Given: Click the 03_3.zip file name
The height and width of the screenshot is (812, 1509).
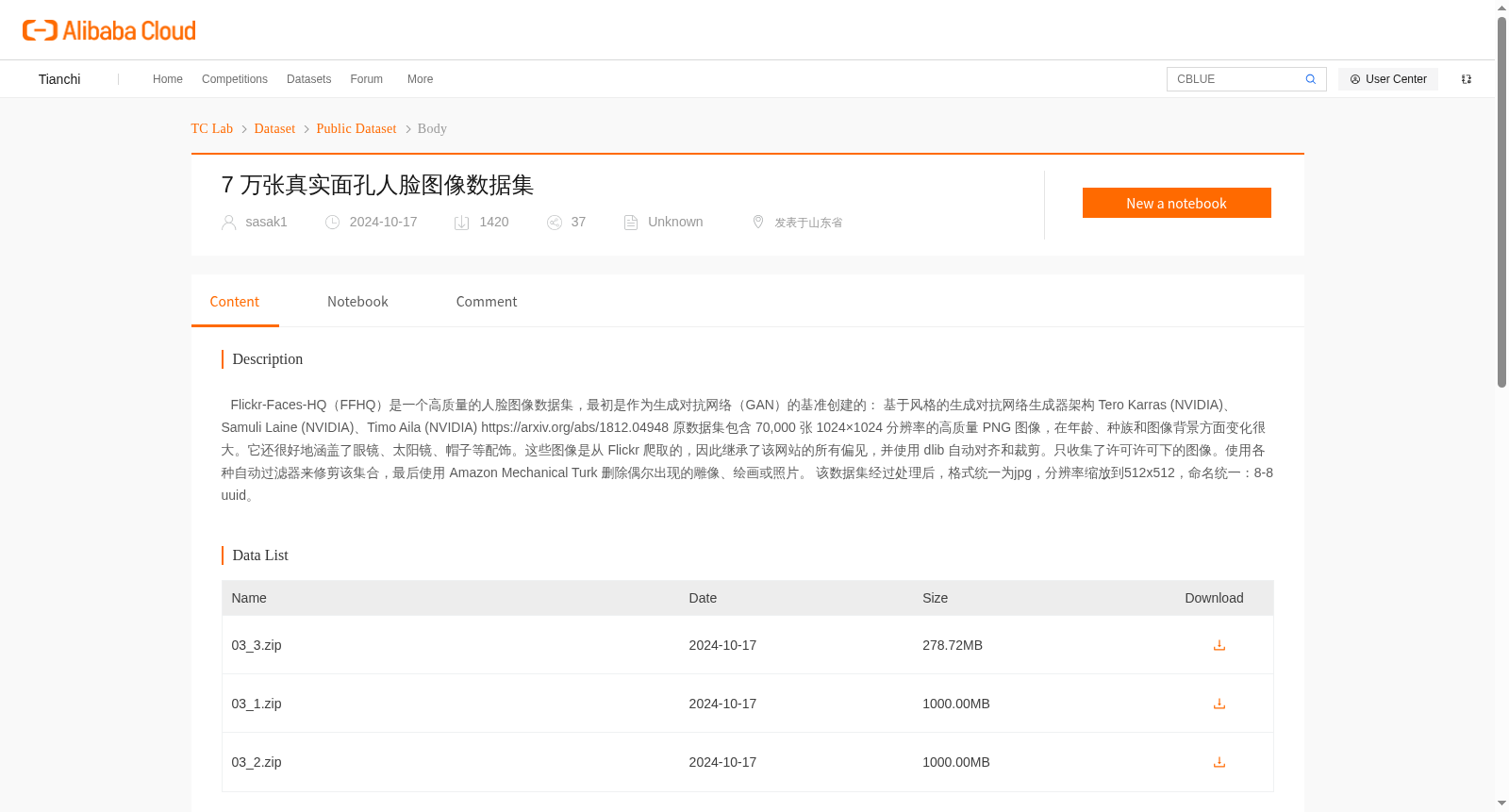Looking at the screenshot, I should click(257, 645).
